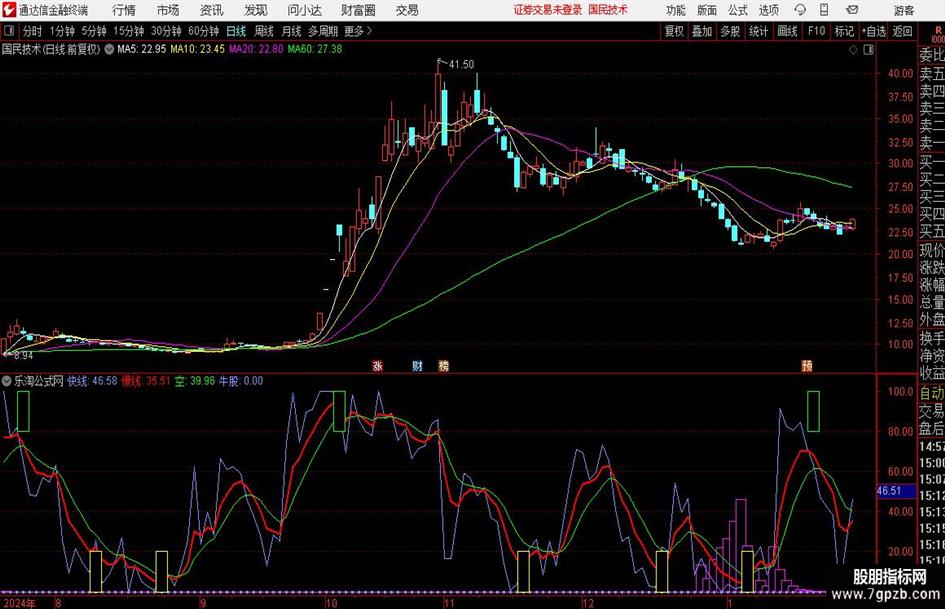This screenshot has width=945, height=609.
Task: Click the 统计 statistics button
Action: 758,31
